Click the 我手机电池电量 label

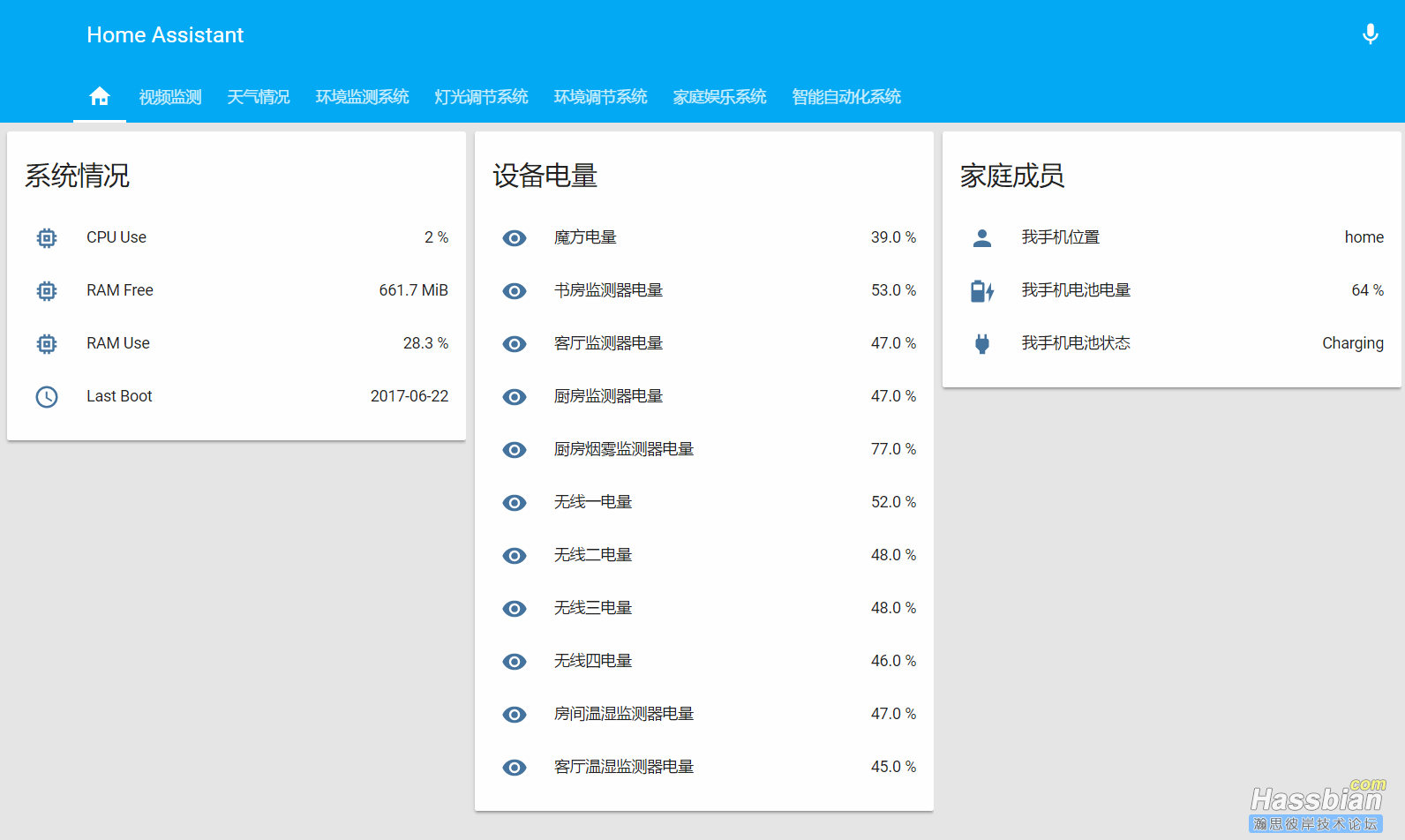pyautogui.click(x=1076, y=290)
